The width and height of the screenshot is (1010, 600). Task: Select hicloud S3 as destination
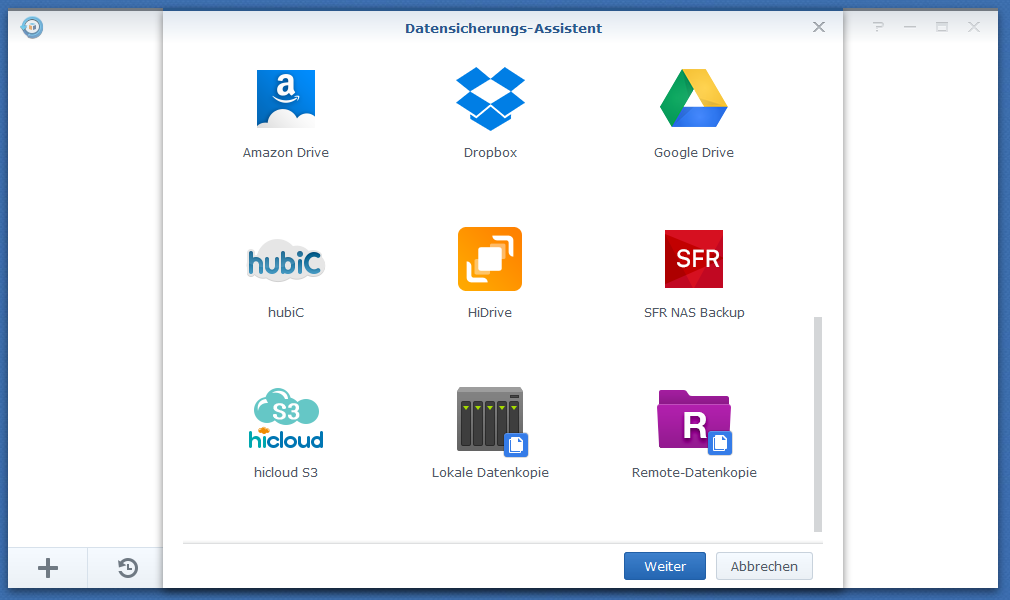pyautogui.click(x=286, y=418)
